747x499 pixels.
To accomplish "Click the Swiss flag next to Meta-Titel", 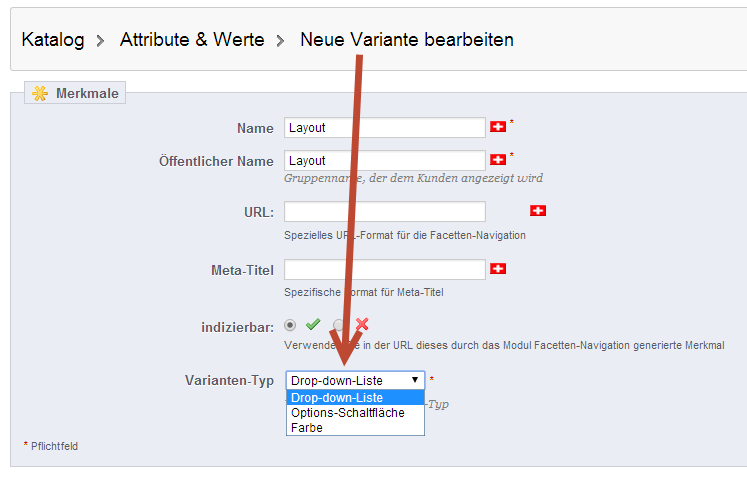I will (x=498, y=269).
